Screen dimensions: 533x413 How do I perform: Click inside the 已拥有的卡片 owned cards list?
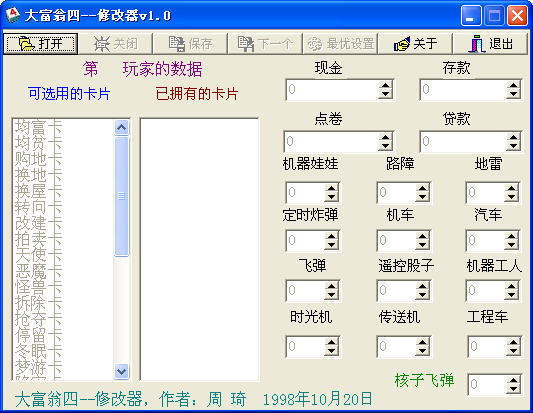(x=200, y=249)
